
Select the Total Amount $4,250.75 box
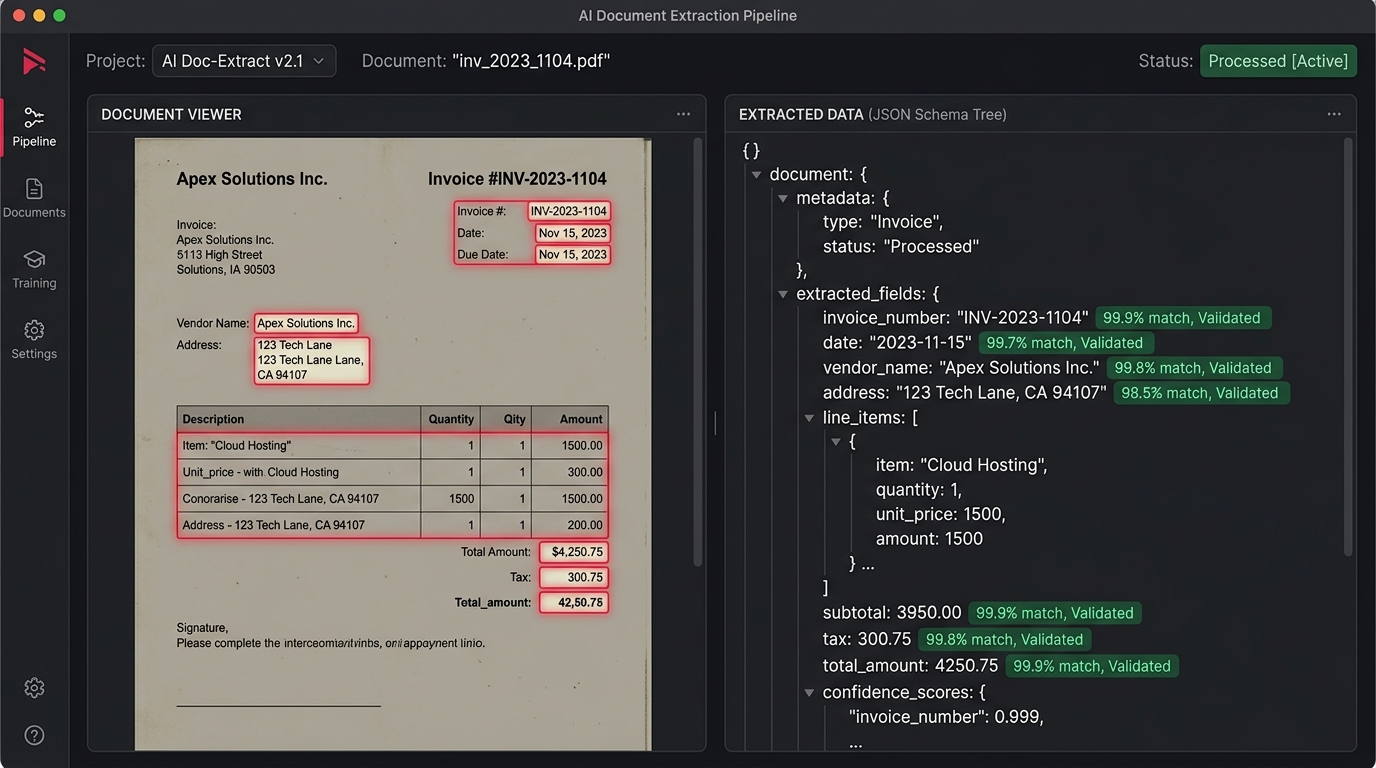[x=574, y=552]
